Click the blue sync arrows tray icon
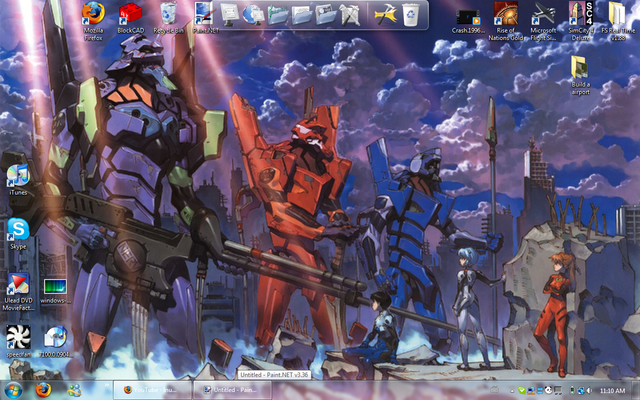640x400 pixels. coord(540,390)
